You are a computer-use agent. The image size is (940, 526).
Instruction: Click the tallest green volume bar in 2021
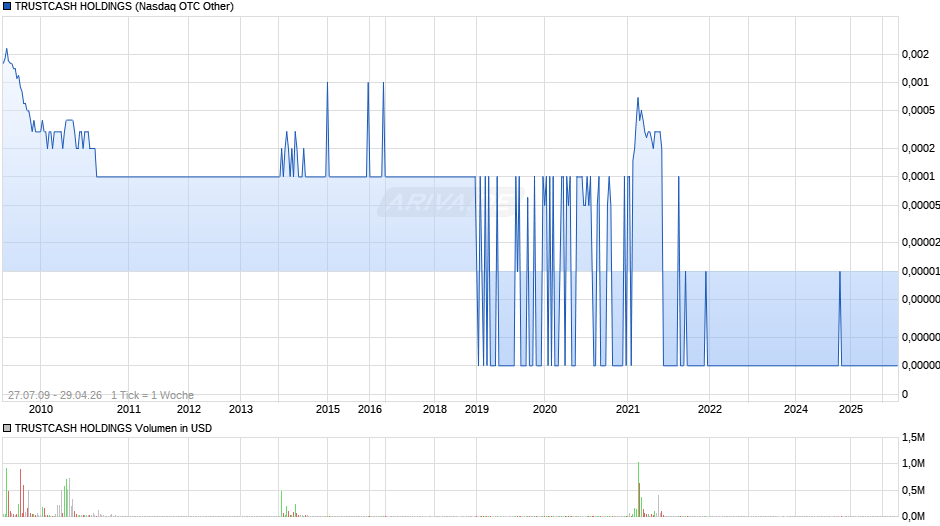[638, 489]
